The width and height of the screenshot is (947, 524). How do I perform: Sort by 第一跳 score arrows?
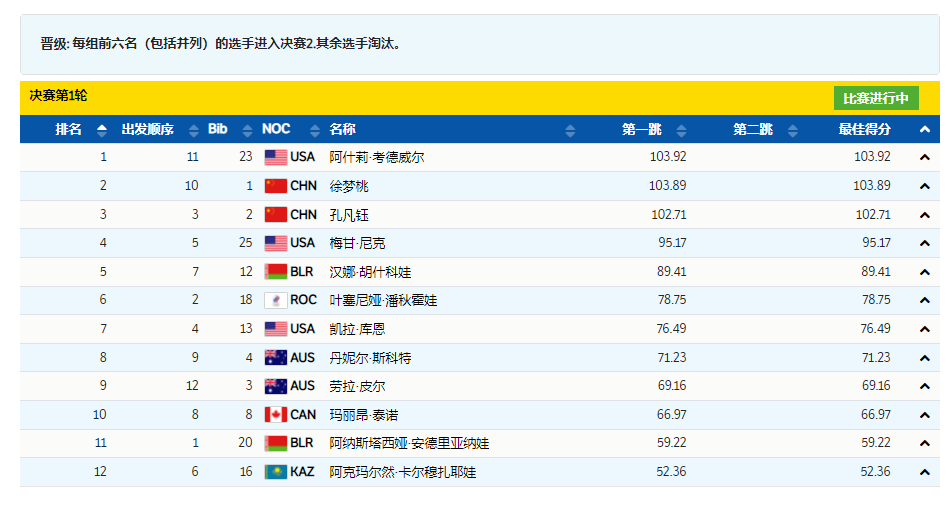pos(682,130)
